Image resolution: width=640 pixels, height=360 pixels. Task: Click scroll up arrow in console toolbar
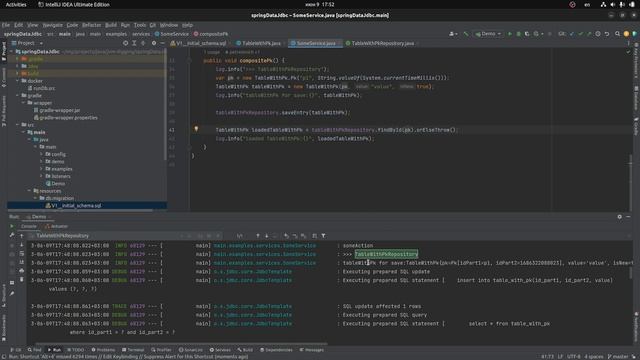(x=22, y=236)
